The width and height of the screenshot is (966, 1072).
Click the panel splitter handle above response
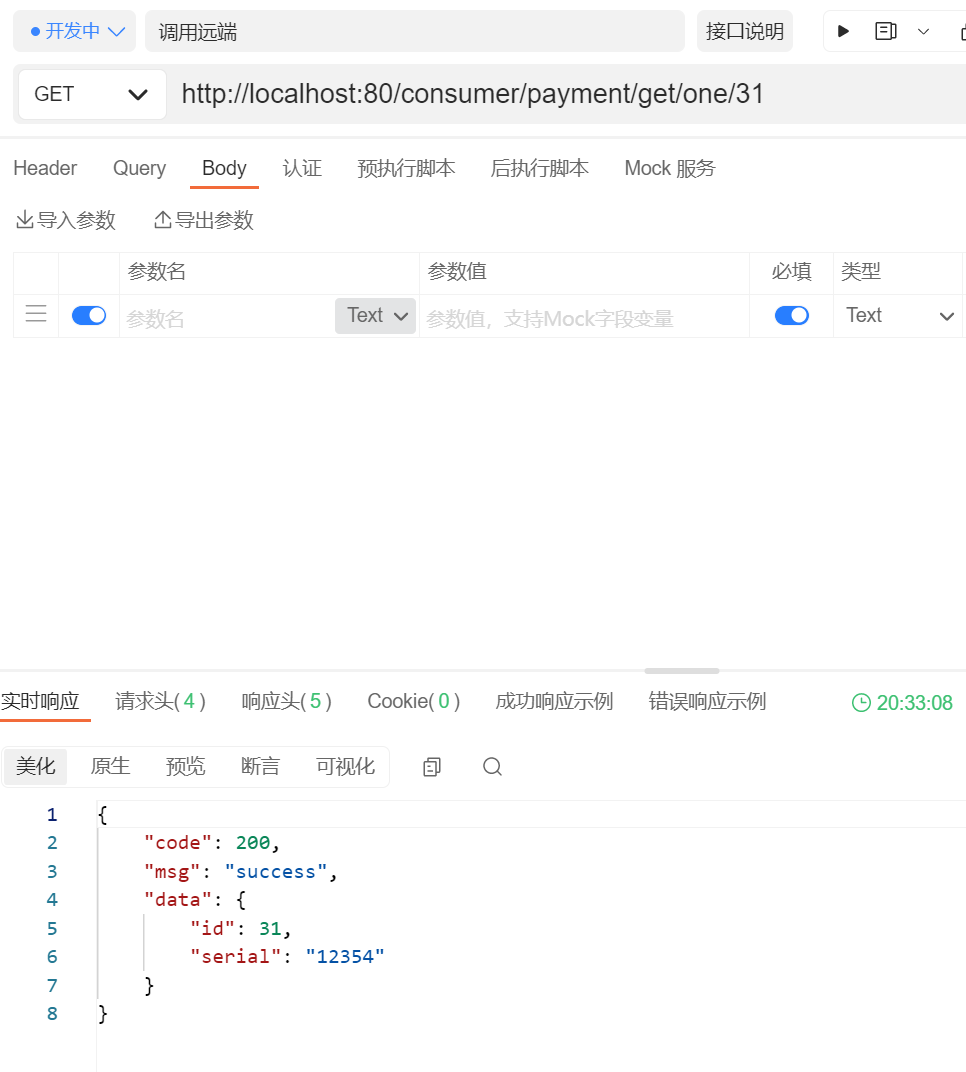coord(682,671)
